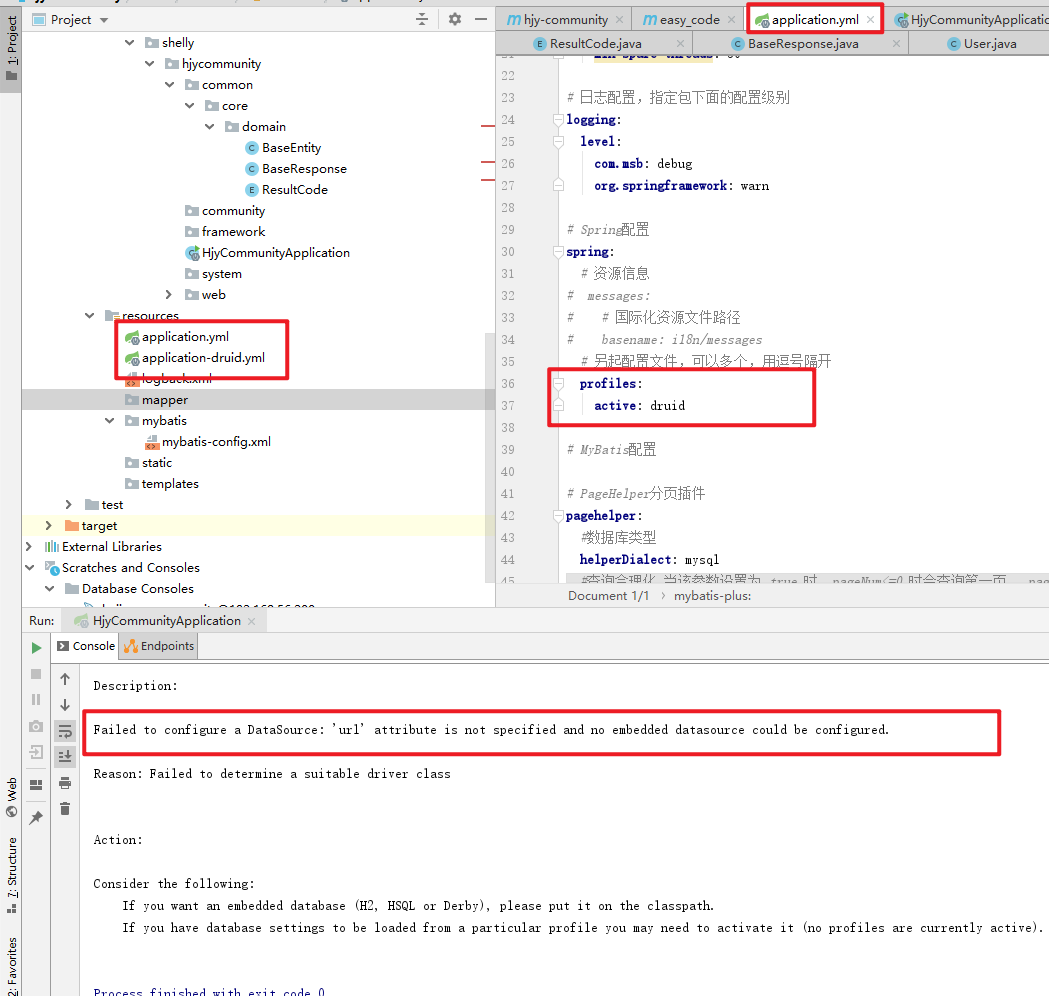Toggle scroll to end in console

[65, 757]
